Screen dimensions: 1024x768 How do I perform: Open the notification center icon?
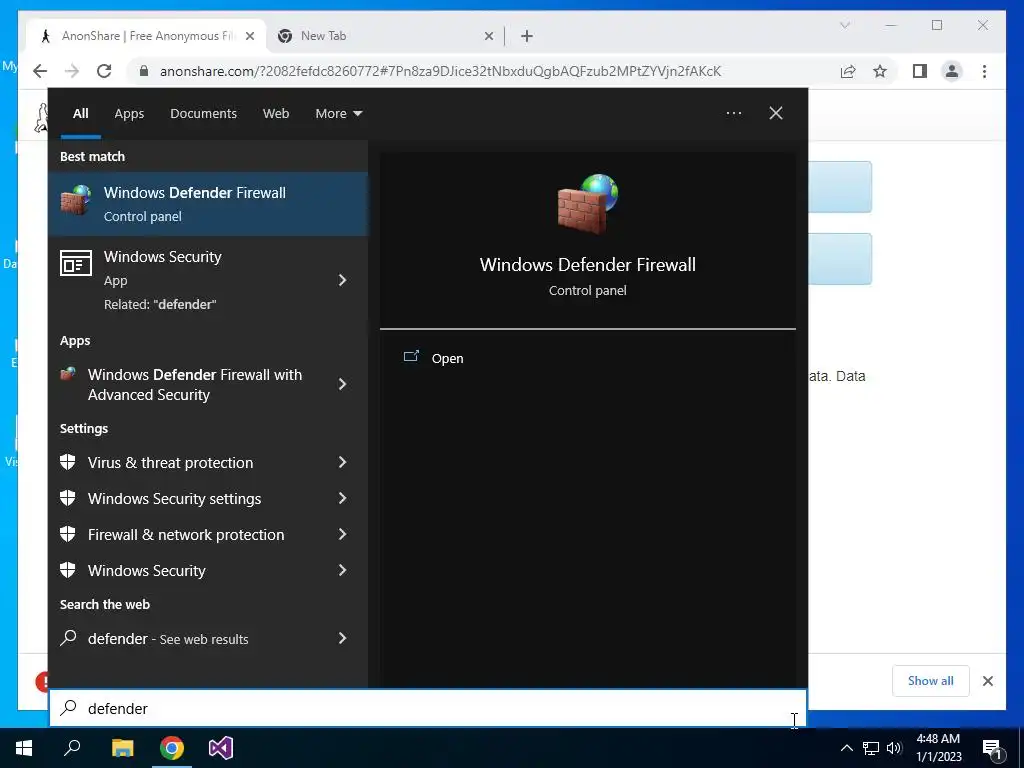click(x=992, y=748)
